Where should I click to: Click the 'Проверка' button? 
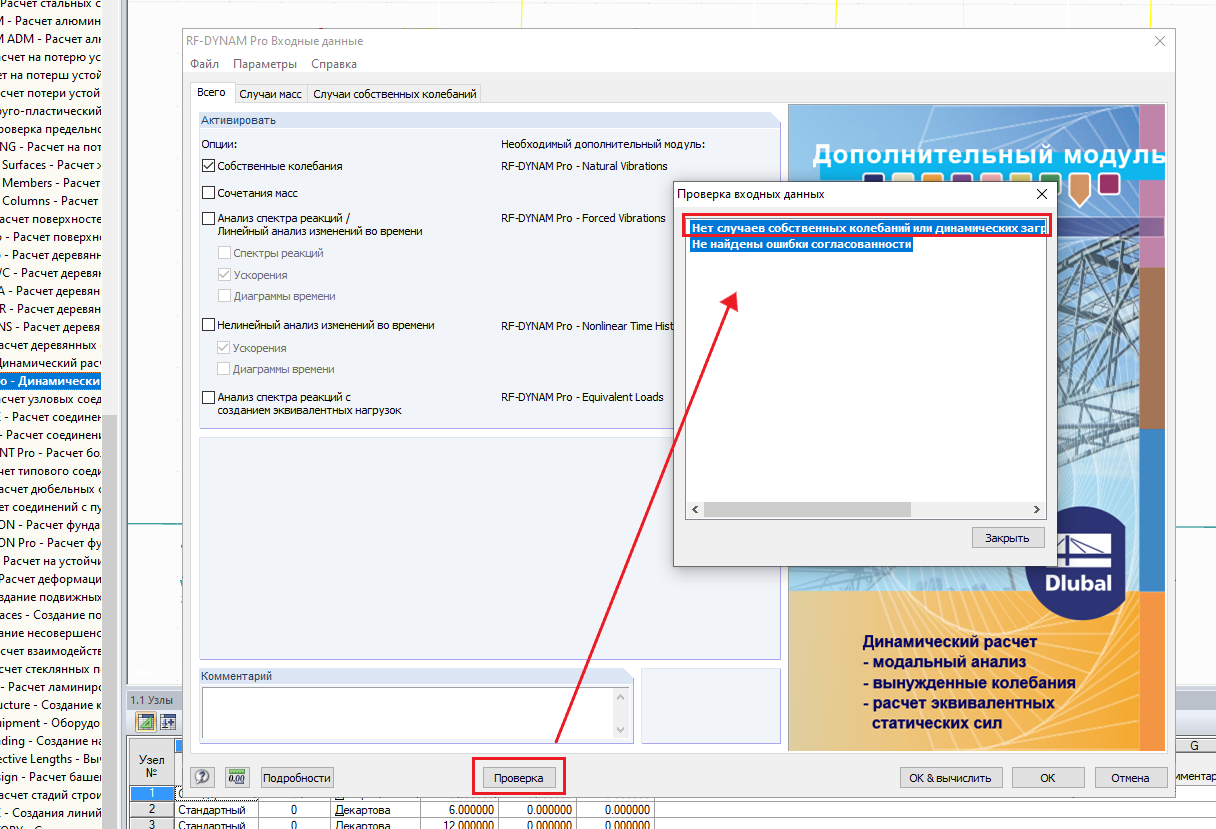519,777
